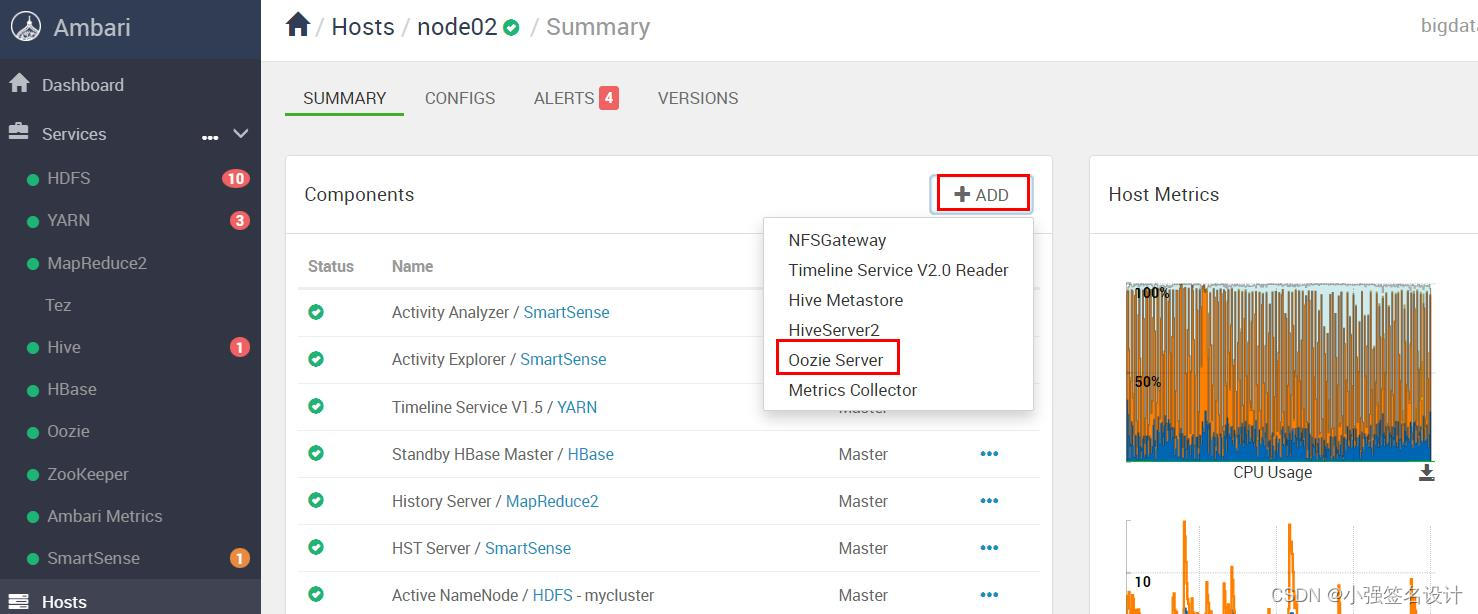Viewport: 1478px width, 614px height.
Task: Click the Status column header
Action: tap(331, 266)
